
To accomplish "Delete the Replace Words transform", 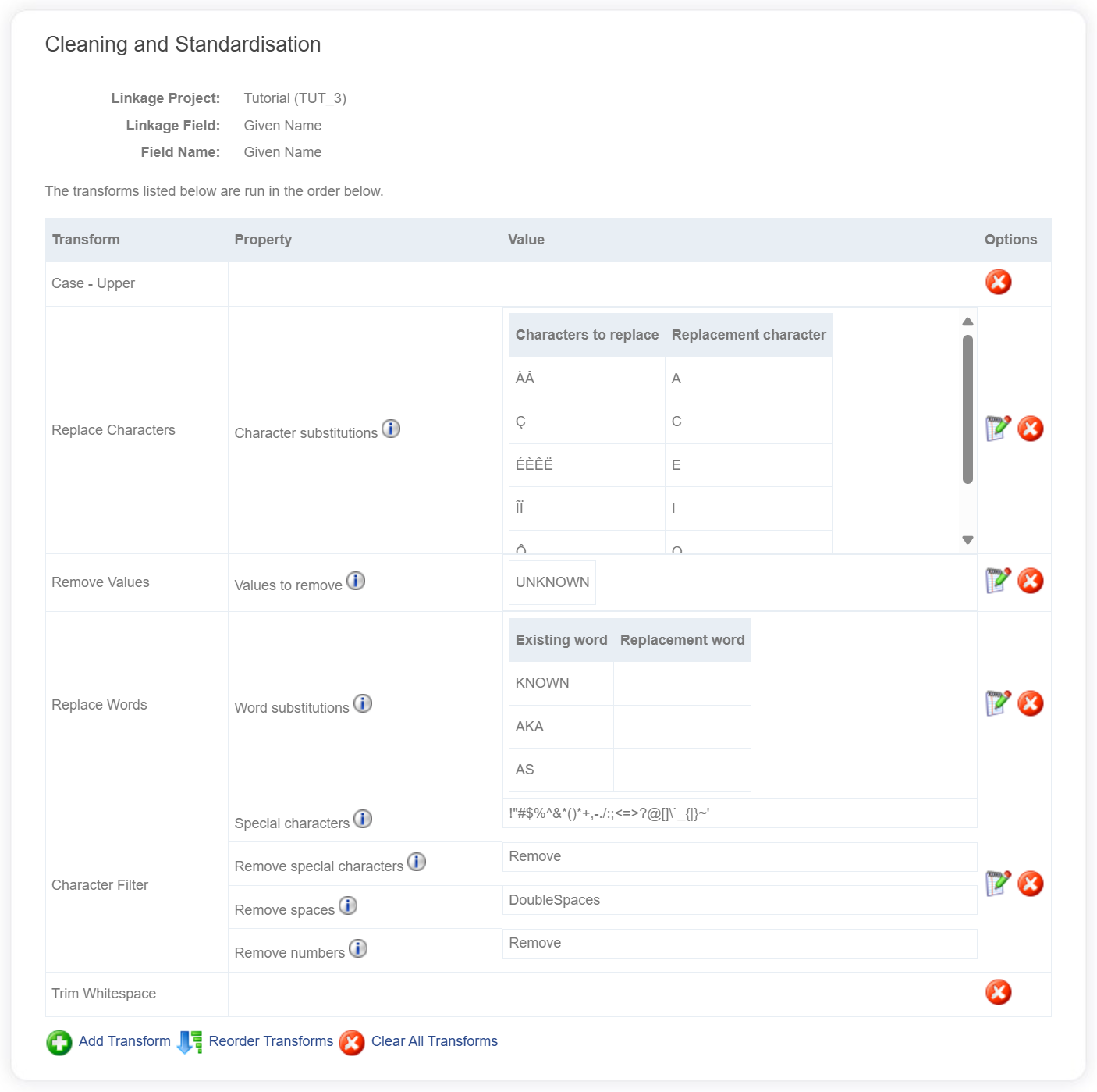I will pos(1030,703).
